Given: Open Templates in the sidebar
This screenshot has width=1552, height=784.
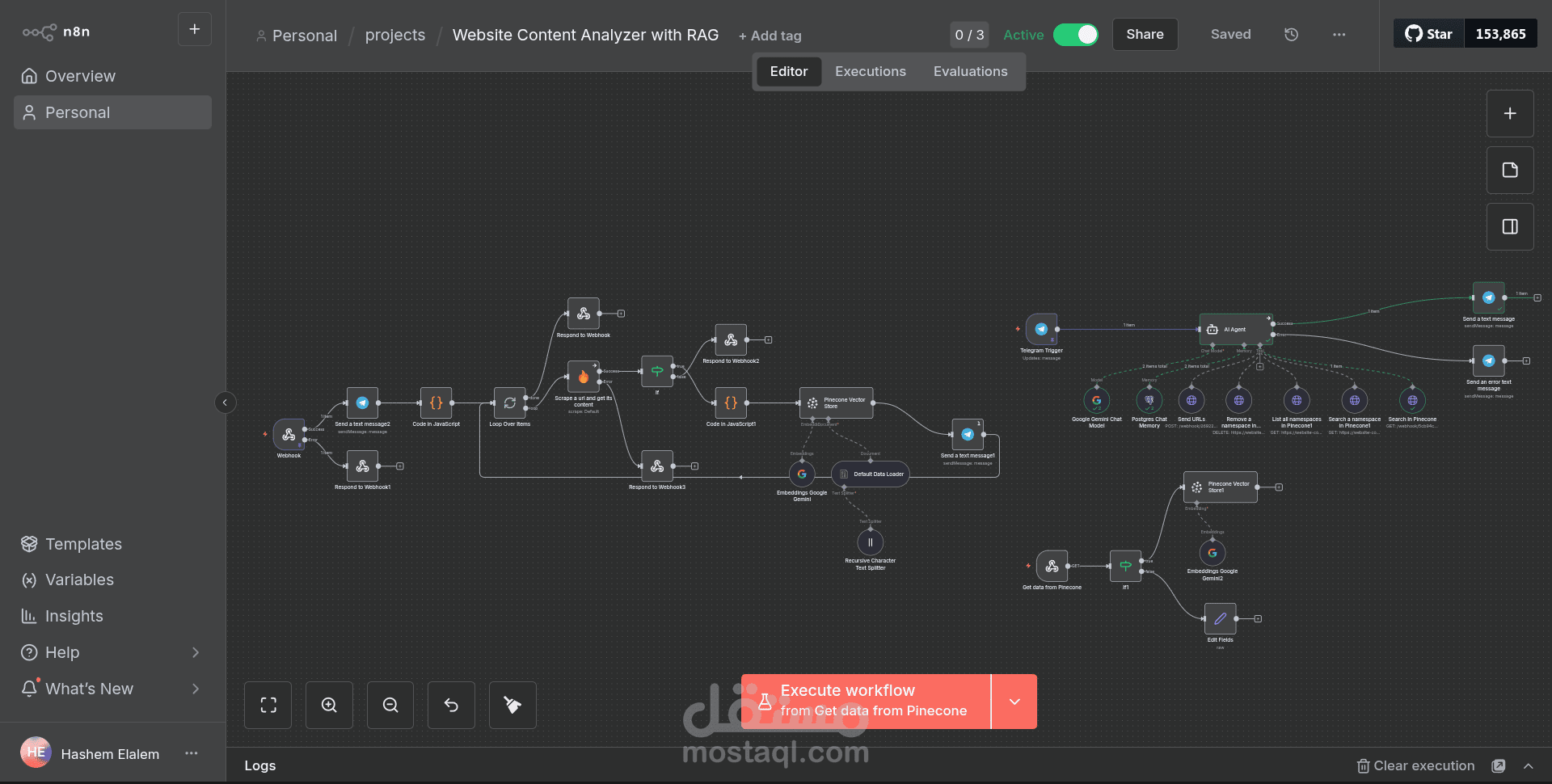Looking at the screenshot, I should pos(112,544).
